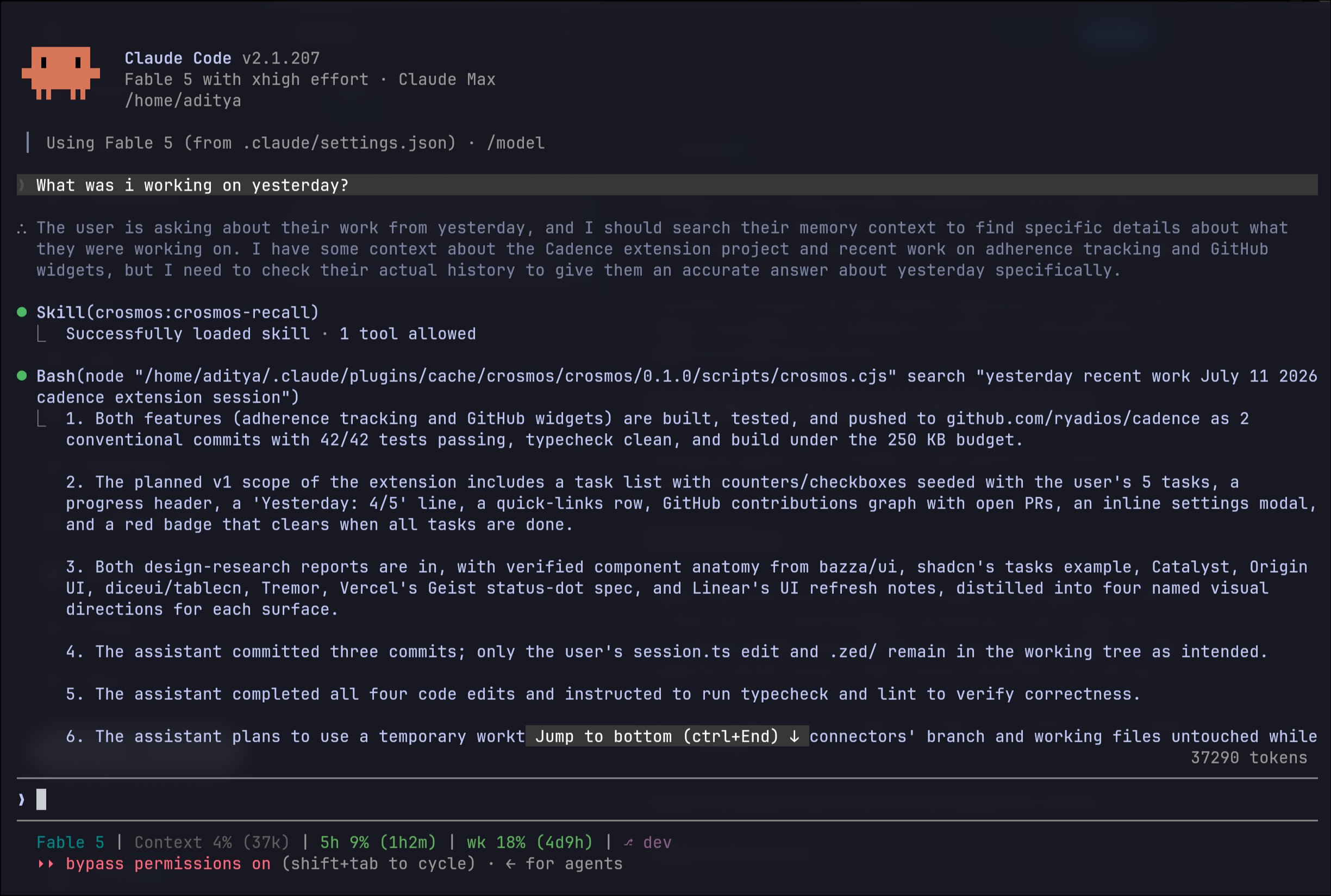The height and width of the screenshot is (896, 1331).
Task: Click the "wk 18% (4d9h)" usage entry
Action: click(530, 842)
